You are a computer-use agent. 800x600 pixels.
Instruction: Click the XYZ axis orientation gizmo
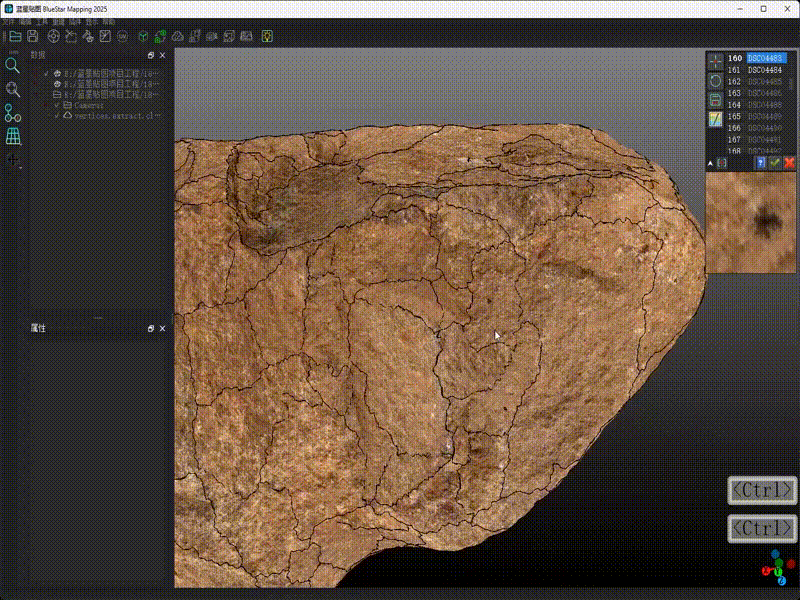(778, 568)
